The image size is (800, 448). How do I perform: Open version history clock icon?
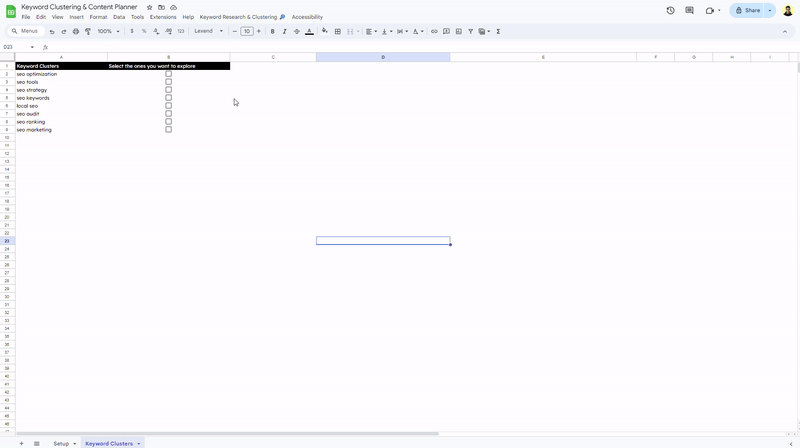click(670, 10)
